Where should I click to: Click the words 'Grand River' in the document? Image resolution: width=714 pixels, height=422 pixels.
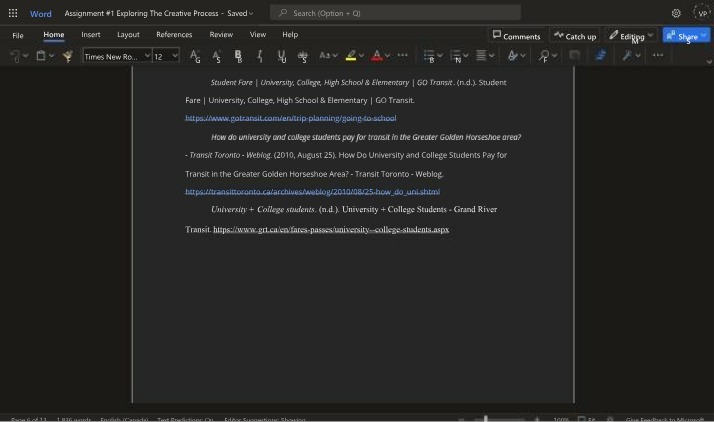475,209
